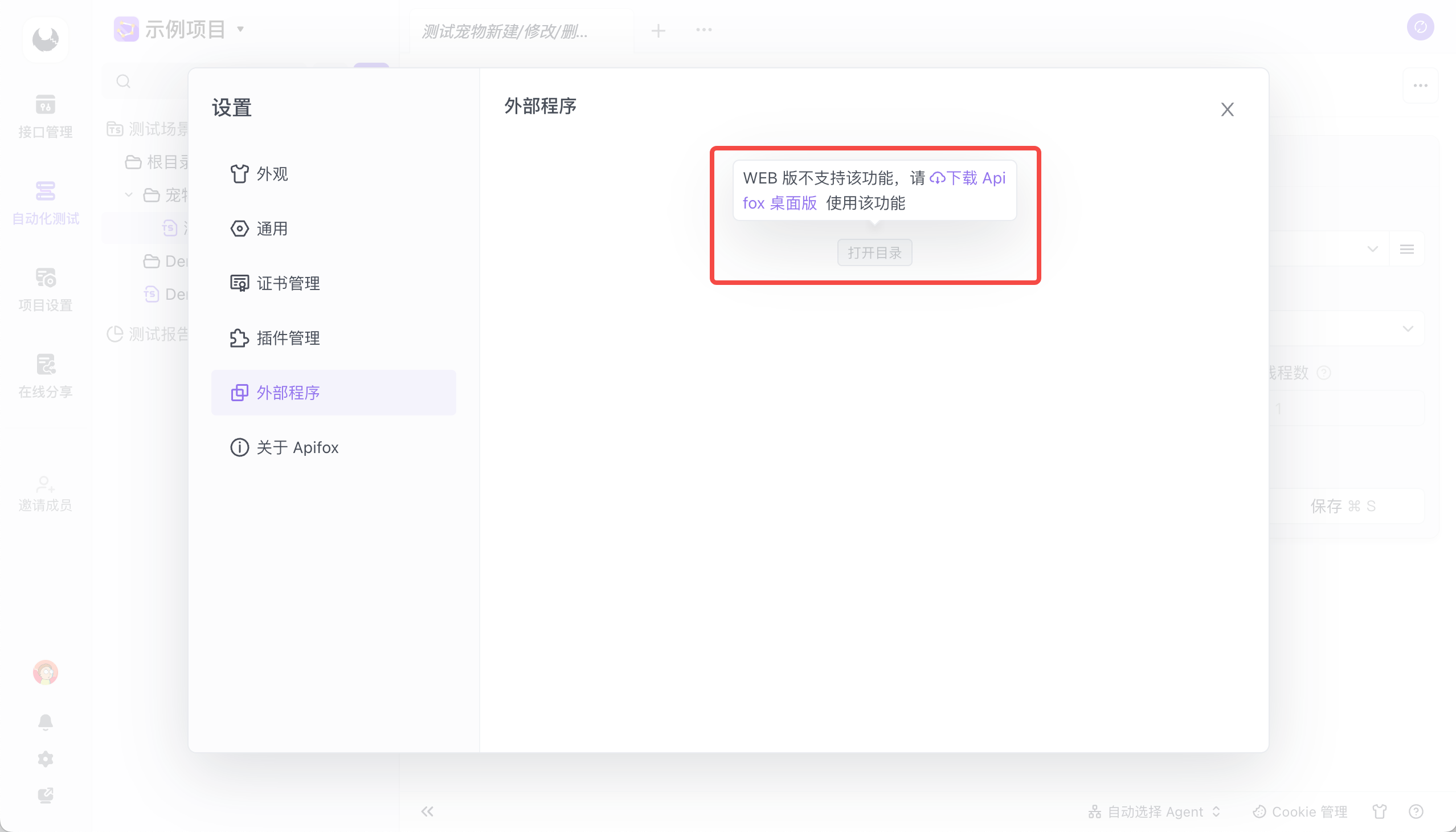Viewport: 1456px width, 832px height.
Task: Click the user avatar in the sidebar
Action: (45, 672)
